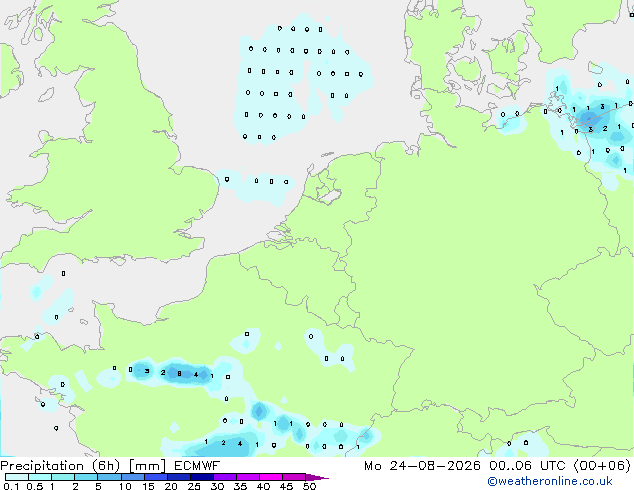Image resolution: width=634 pixels, height=490 pixels.
Task: Click the 25–30 mm navy legend swatch
Action: [x=202, y=477]
